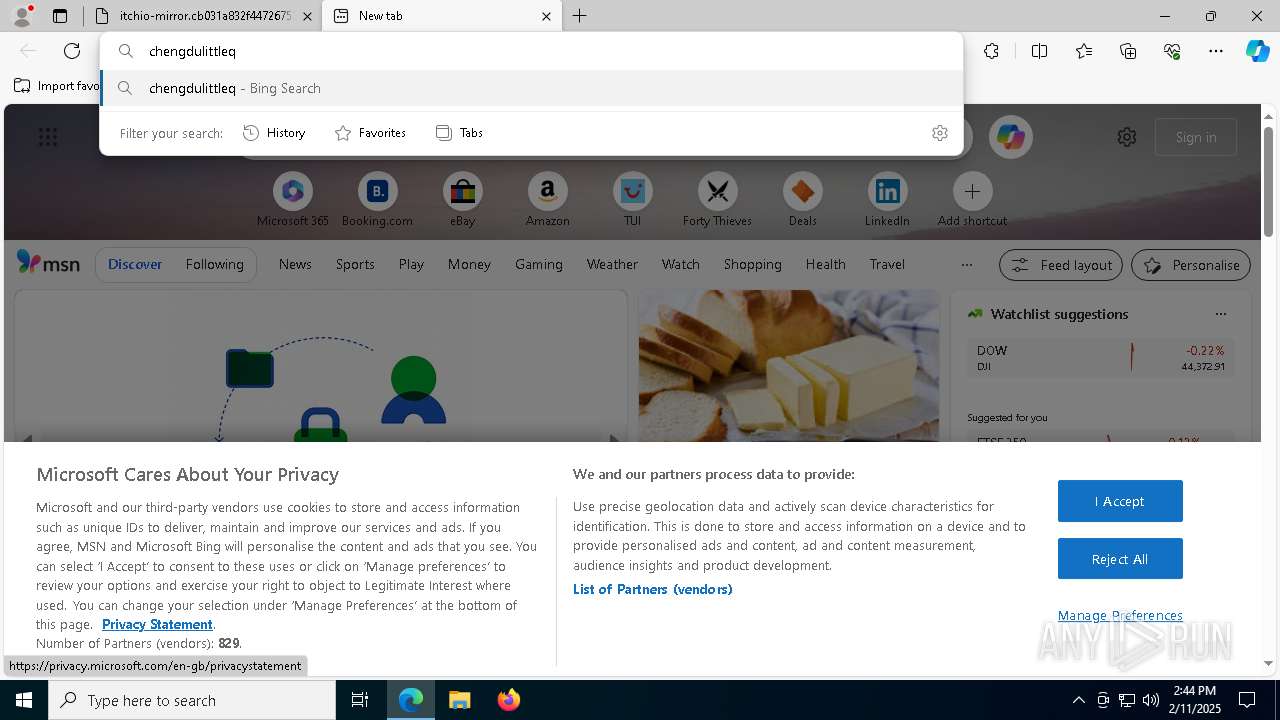Image resolution: width=1280 pixels, height=720 pixels.
Task: Toggle the Split screen icon
Action: coord(1039,51)
